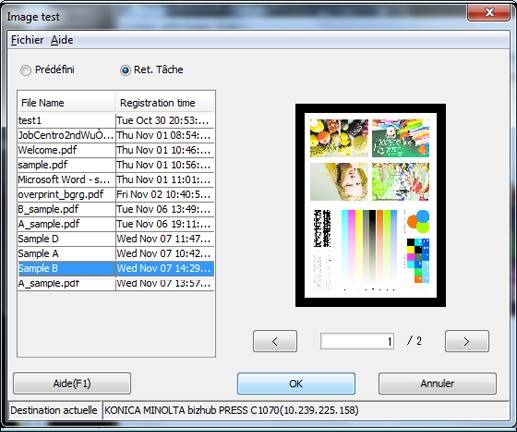Close the Image test window
The image size is (517, 432).
tap(489, 13)
